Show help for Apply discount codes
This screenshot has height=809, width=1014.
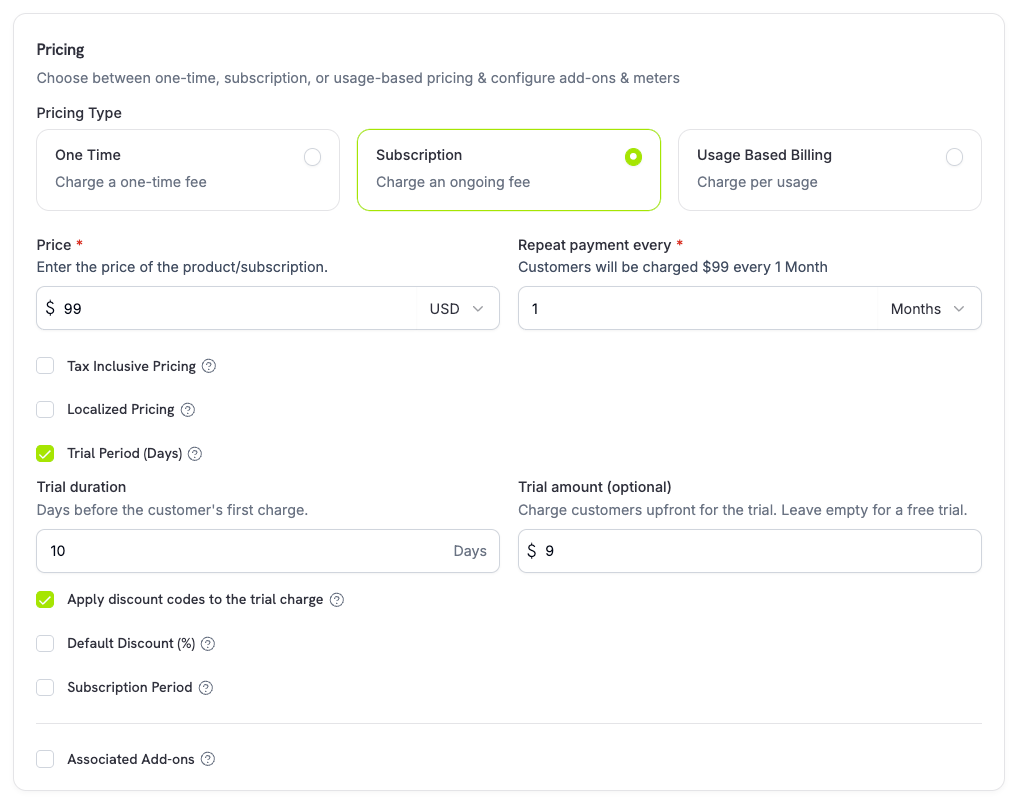pyautogui.click(x=336, y=600)
